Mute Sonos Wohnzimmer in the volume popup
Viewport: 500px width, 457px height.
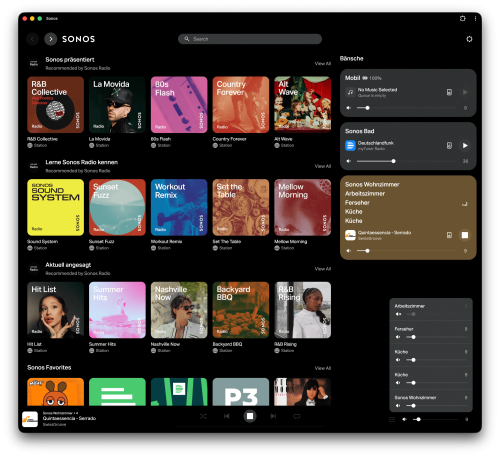coord(398,406)
